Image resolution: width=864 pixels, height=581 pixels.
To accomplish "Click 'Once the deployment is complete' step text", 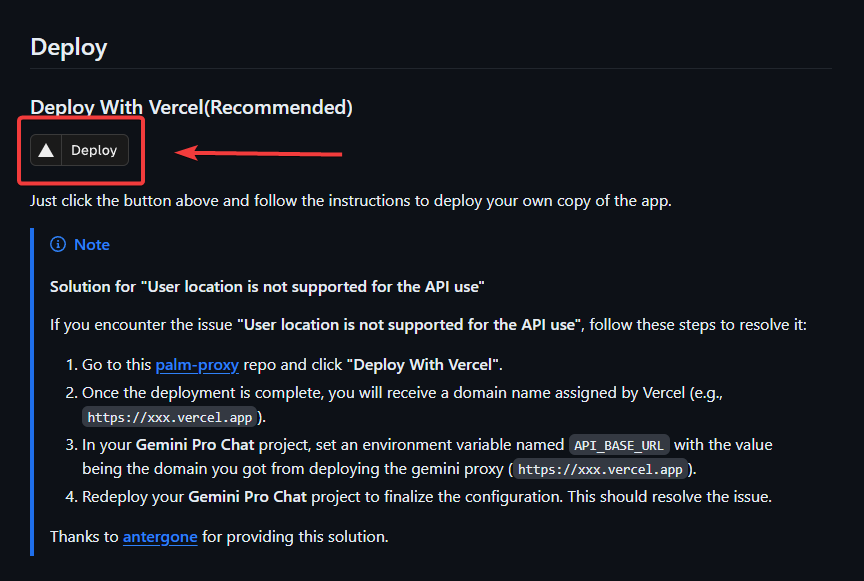I will (402, 405).
